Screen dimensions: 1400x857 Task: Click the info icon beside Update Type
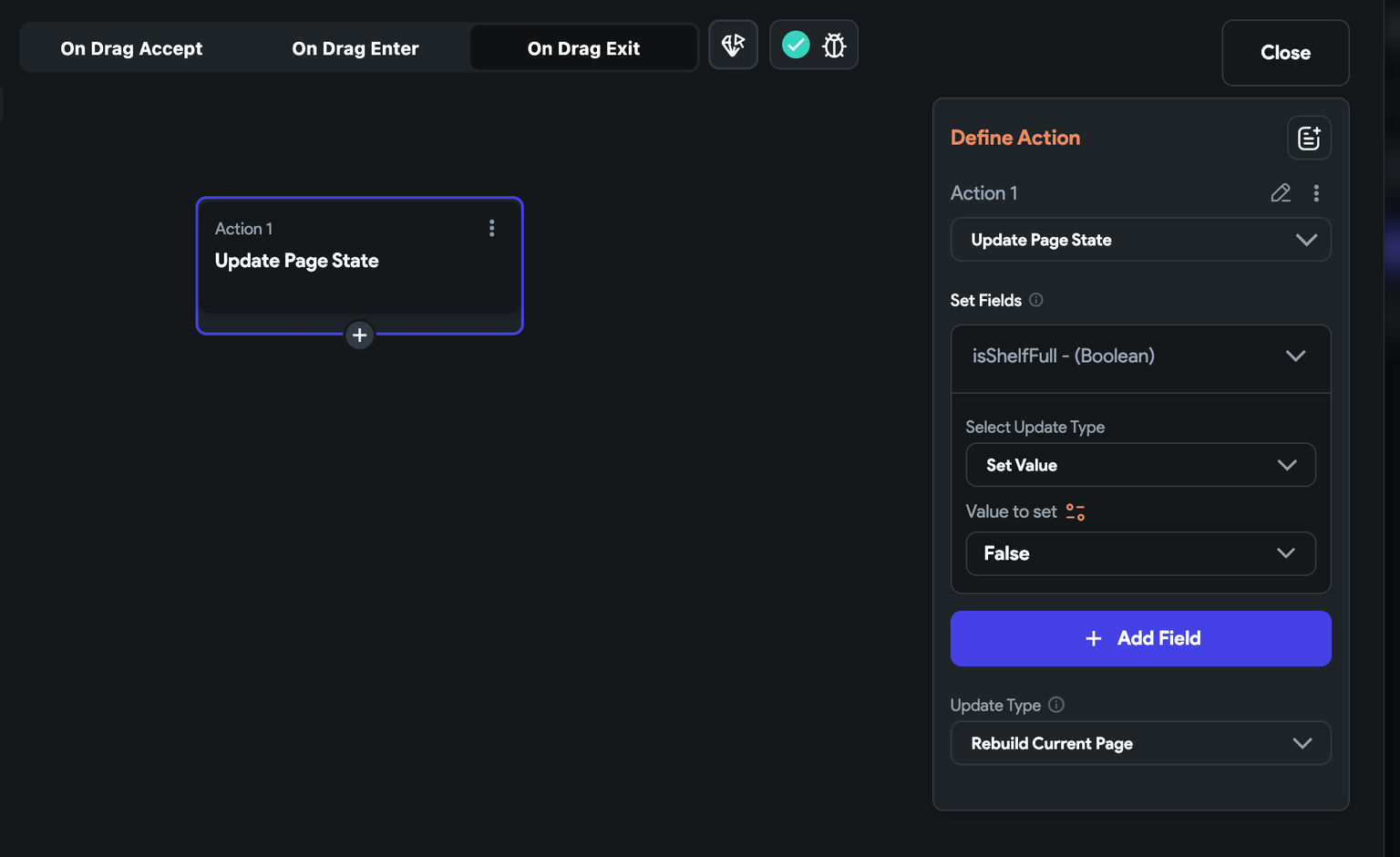[1056, 705]
